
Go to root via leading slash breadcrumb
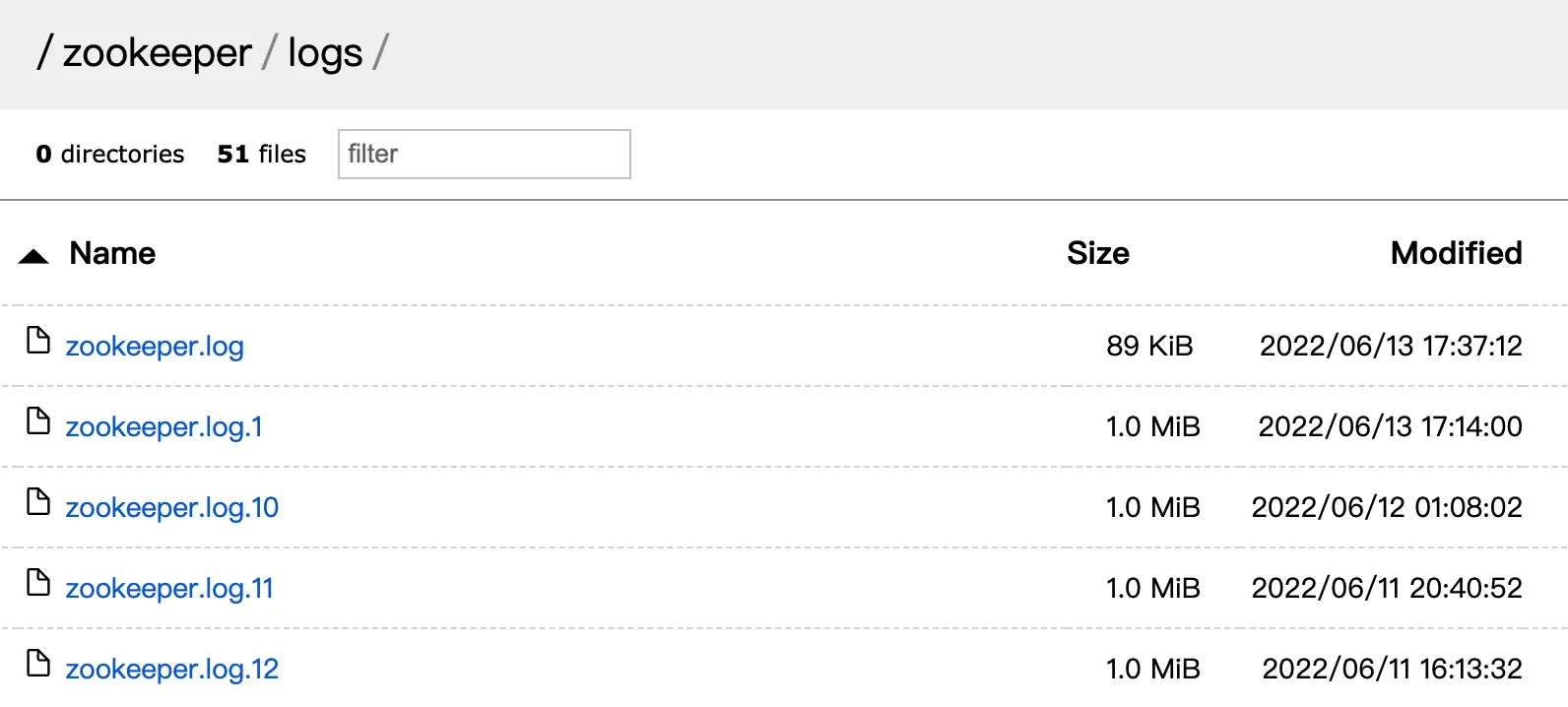pyautogui.click(x=43, y=53)
